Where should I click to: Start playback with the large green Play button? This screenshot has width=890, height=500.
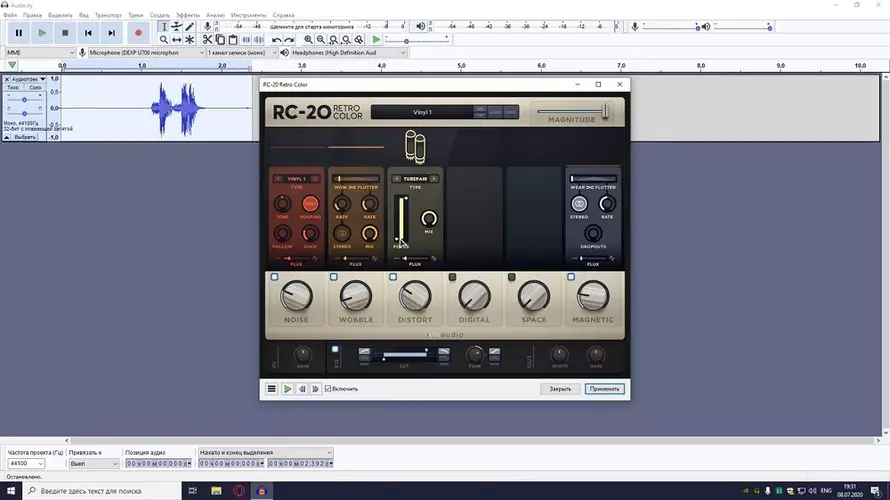(42, 33)
